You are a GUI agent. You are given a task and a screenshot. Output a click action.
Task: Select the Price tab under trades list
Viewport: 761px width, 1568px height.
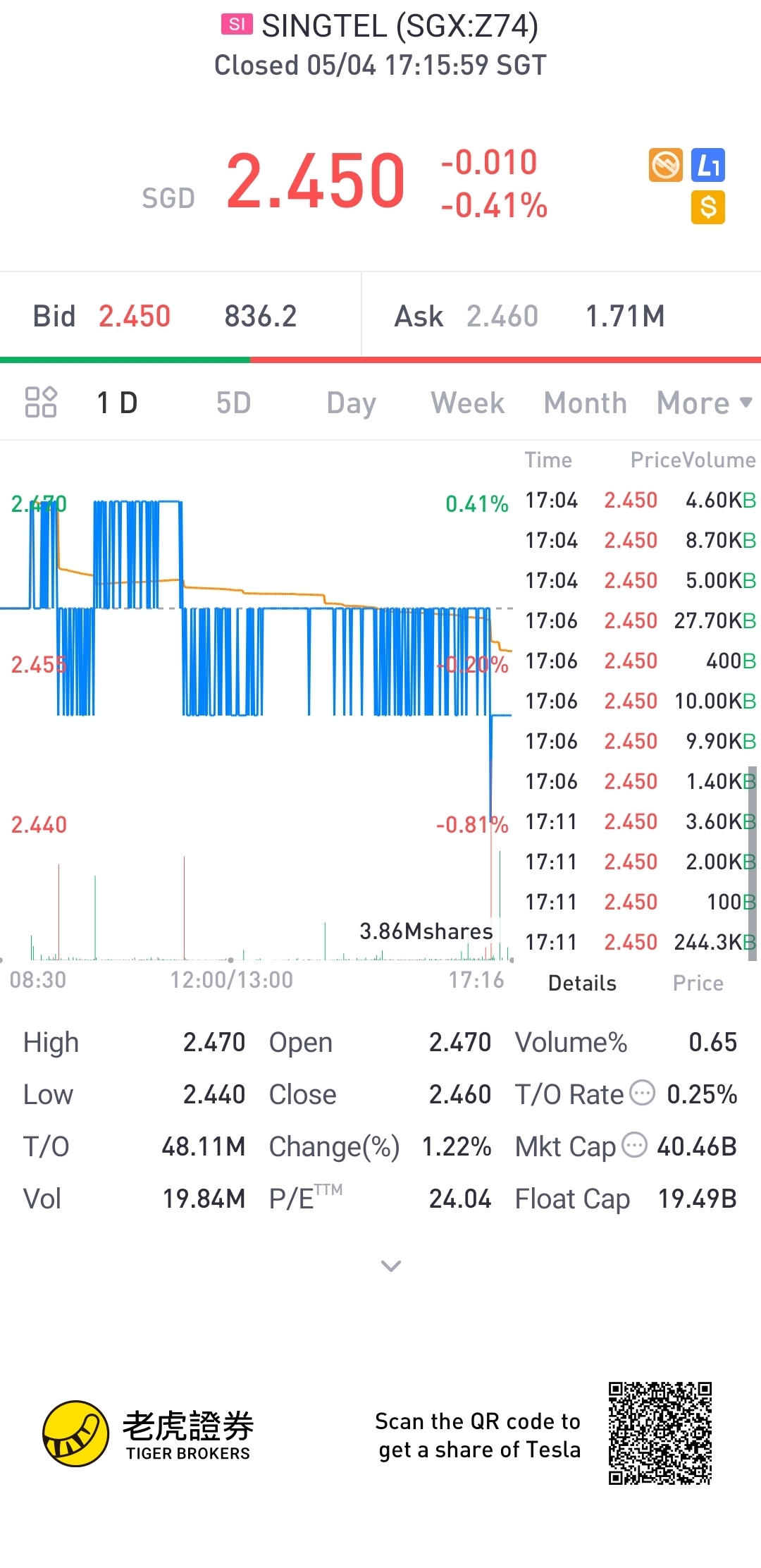tap(698, 983)
